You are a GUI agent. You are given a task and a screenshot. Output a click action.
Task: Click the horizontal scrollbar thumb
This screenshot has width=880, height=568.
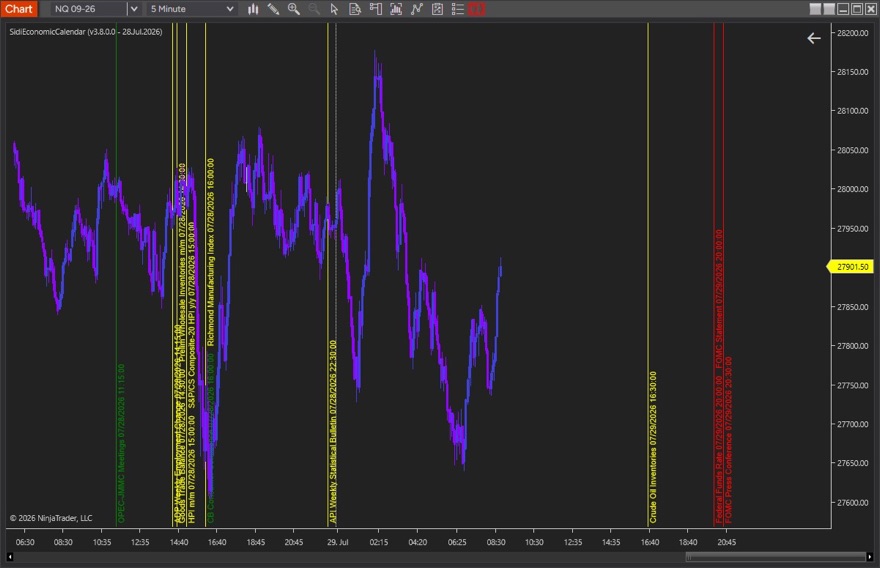click(x=775, y=557)
